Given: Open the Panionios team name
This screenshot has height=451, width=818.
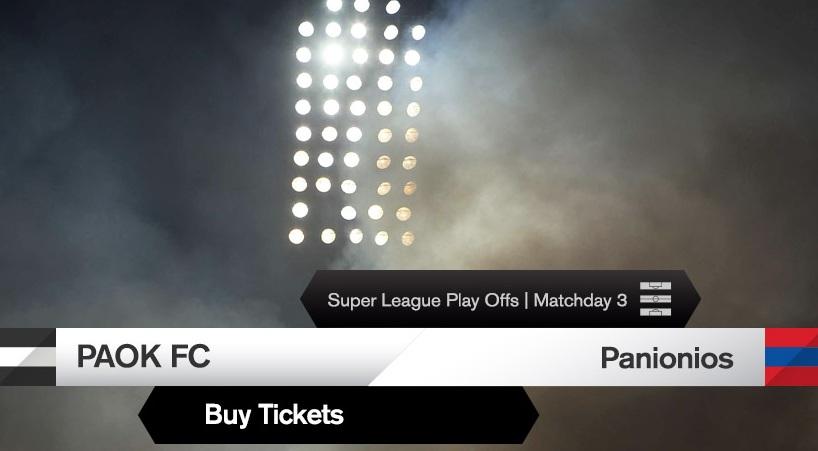Looking at the screenshot, I should (667, 358).
